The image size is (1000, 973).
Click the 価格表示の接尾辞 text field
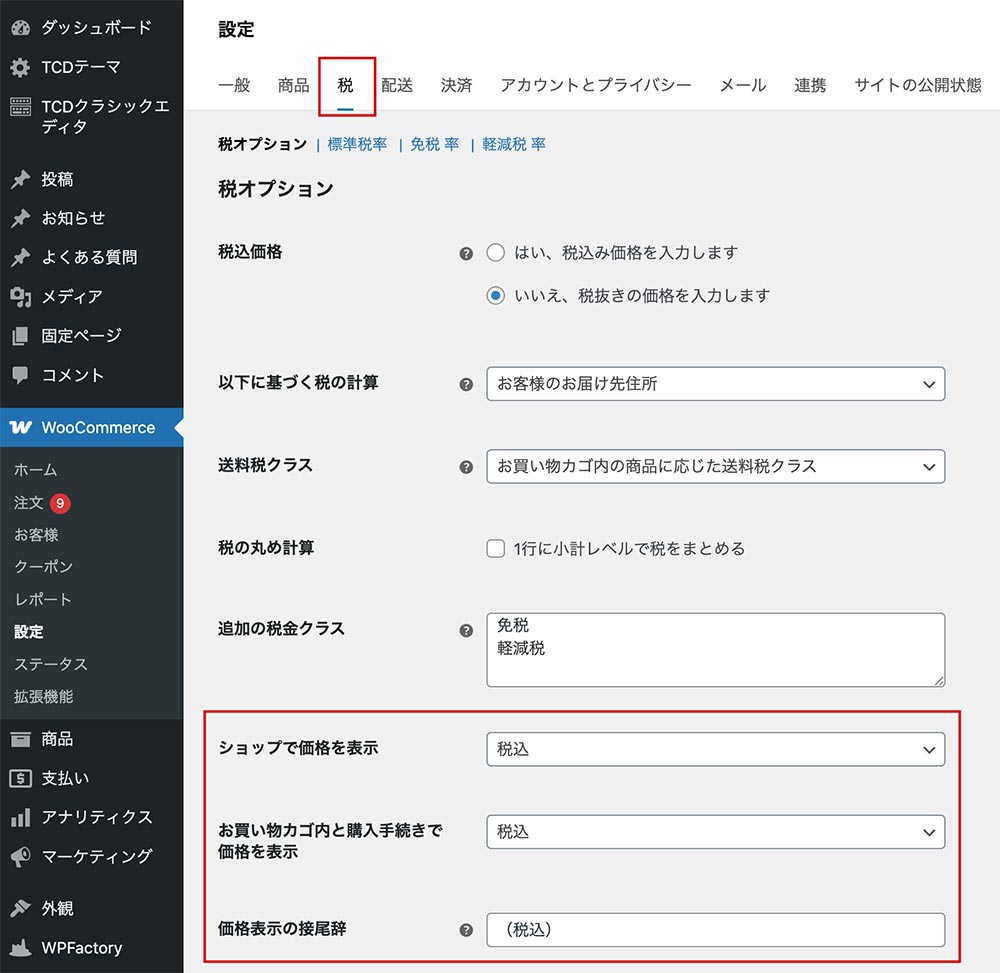click(715, 930)
